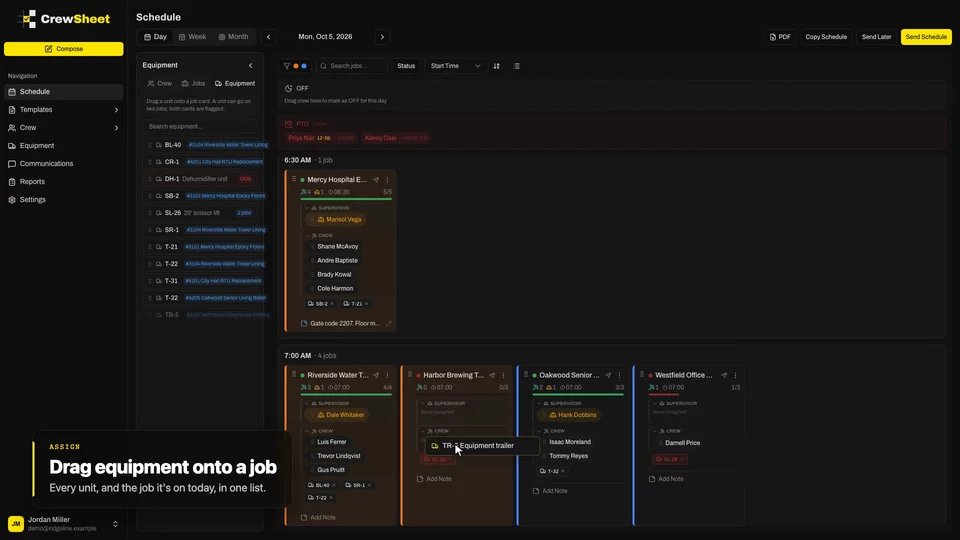Open the Reports page
Viewport: 960px width, 540px height.
click(x=64, y=182)
